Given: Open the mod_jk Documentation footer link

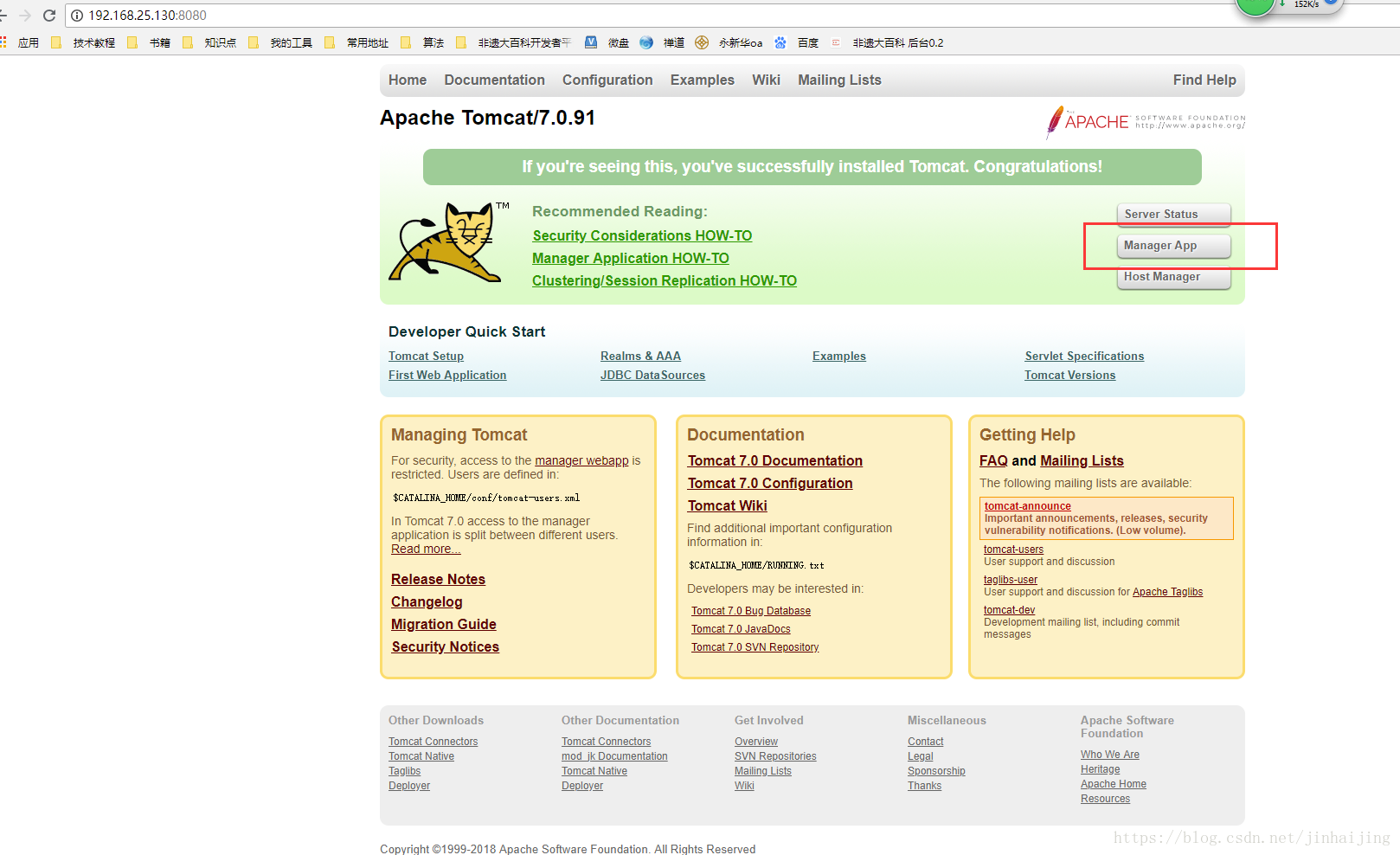Looking at the screenshot, I should point(614,756).
